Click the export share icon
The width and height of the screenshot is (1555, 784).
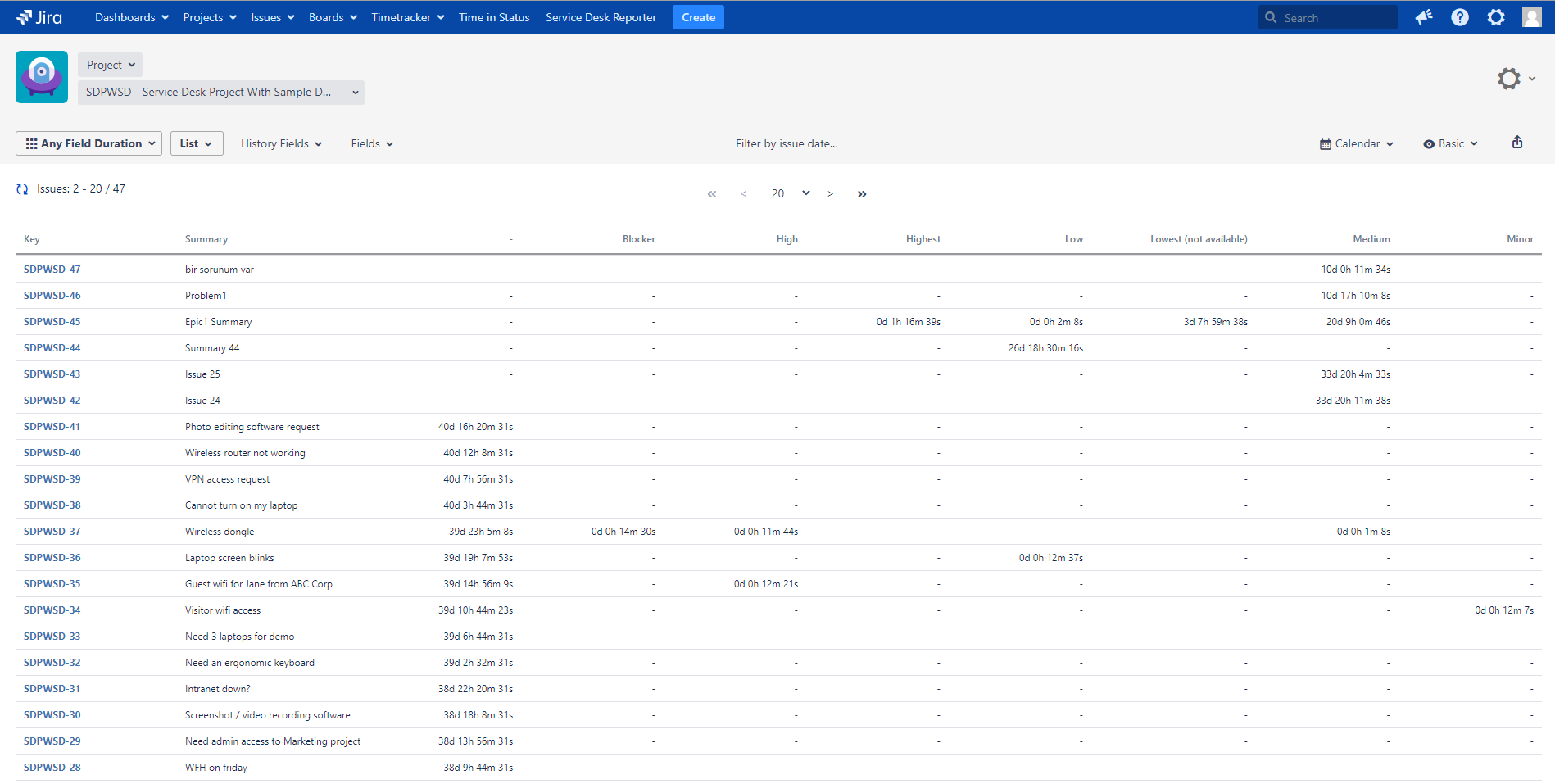pyautogui.click(x=1517, y=143)
